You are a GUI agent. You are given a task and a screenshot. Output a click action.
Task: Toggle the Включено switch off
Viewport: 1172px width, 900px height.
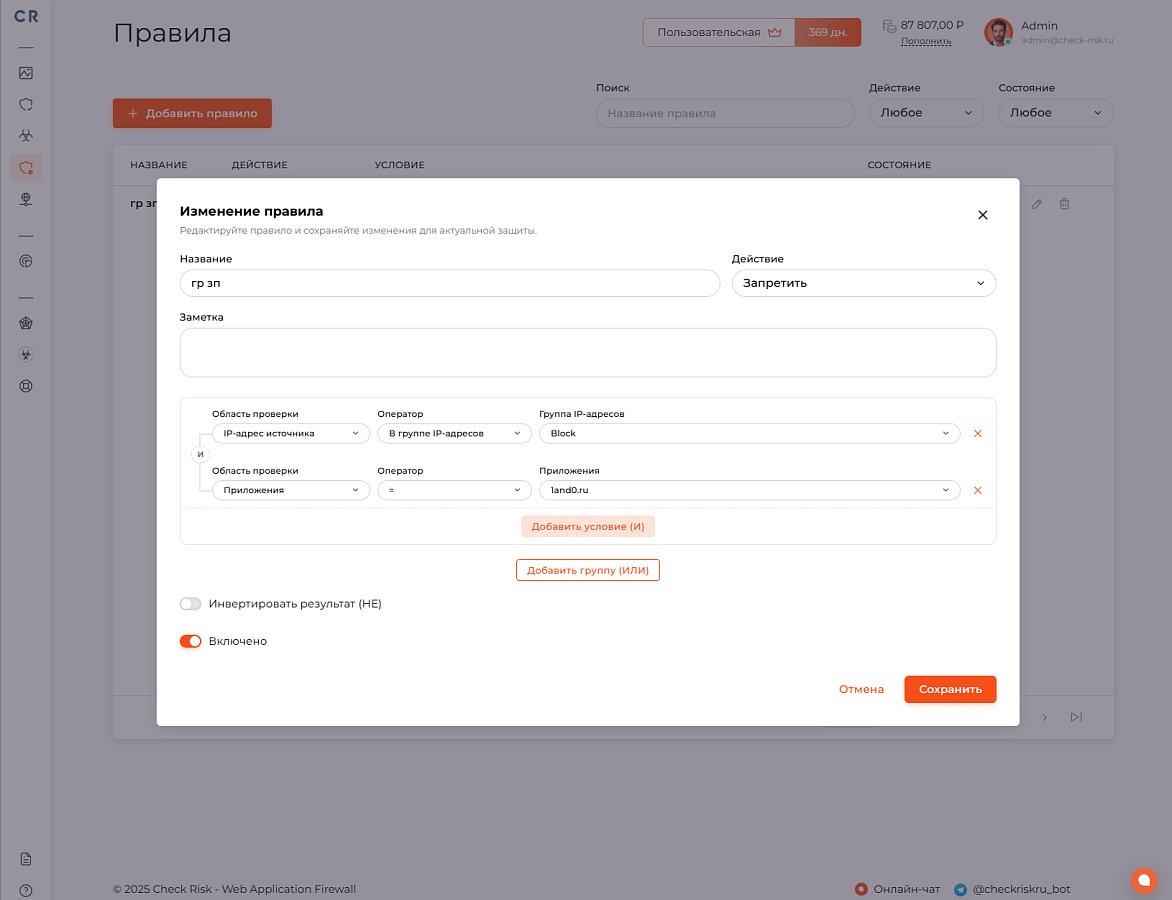(191, 641)
